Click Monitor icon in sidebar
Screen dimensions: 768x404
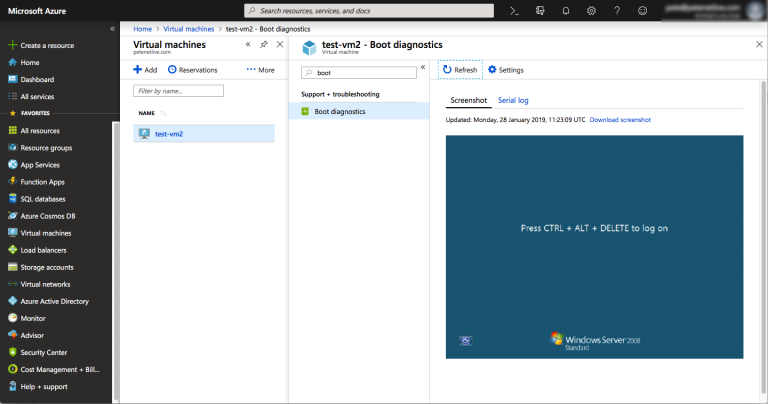pos(13,318)
